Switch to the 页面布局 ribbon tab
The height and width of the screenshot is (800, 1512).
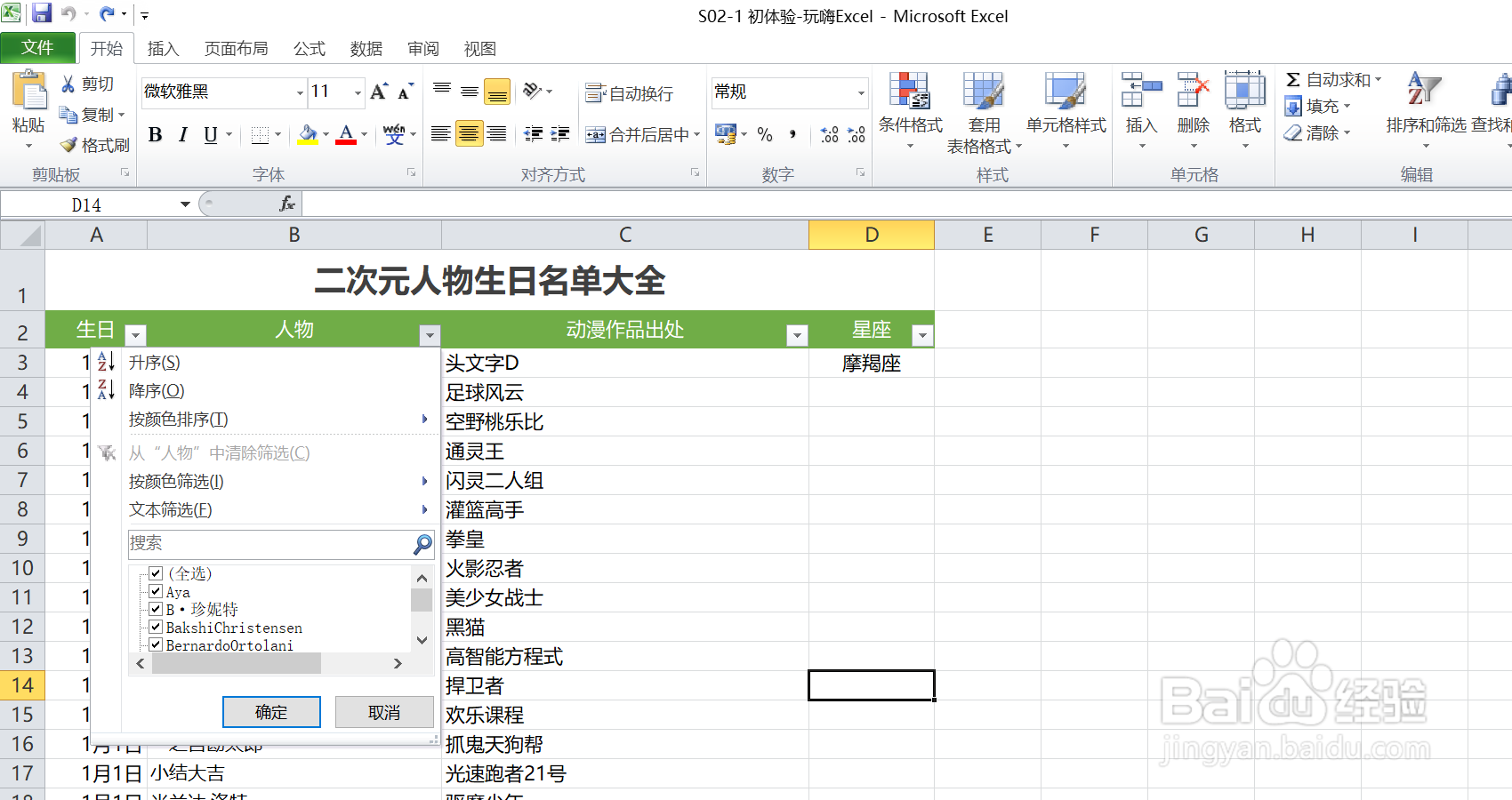coord(237,49)
